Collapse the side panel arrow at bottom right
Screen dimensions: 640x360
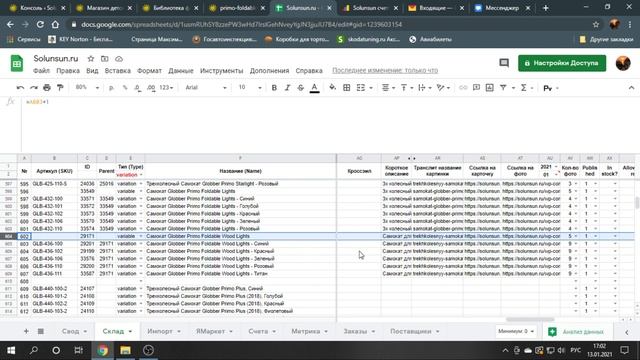pyautogui.click(x=627, y=332)
